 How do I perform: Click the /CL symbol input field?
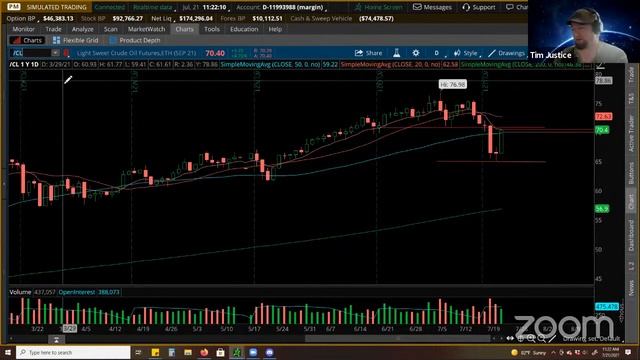[31, 53]
